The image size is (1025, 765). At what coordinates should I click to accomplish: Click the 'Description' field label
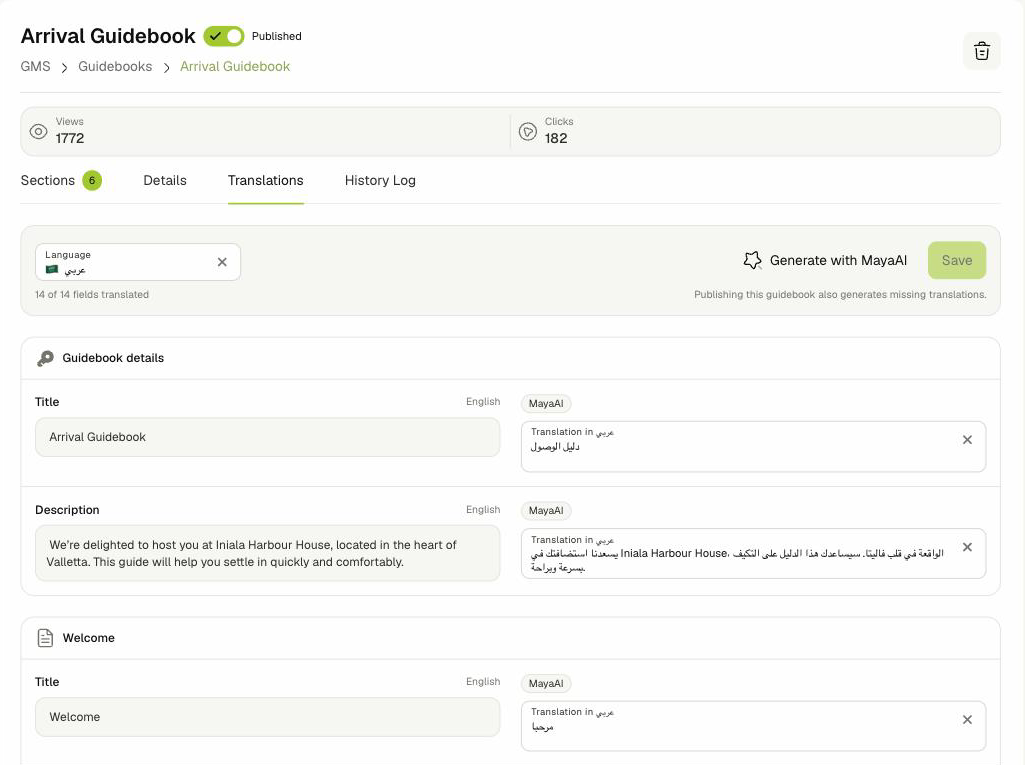(x=67, y=510)
